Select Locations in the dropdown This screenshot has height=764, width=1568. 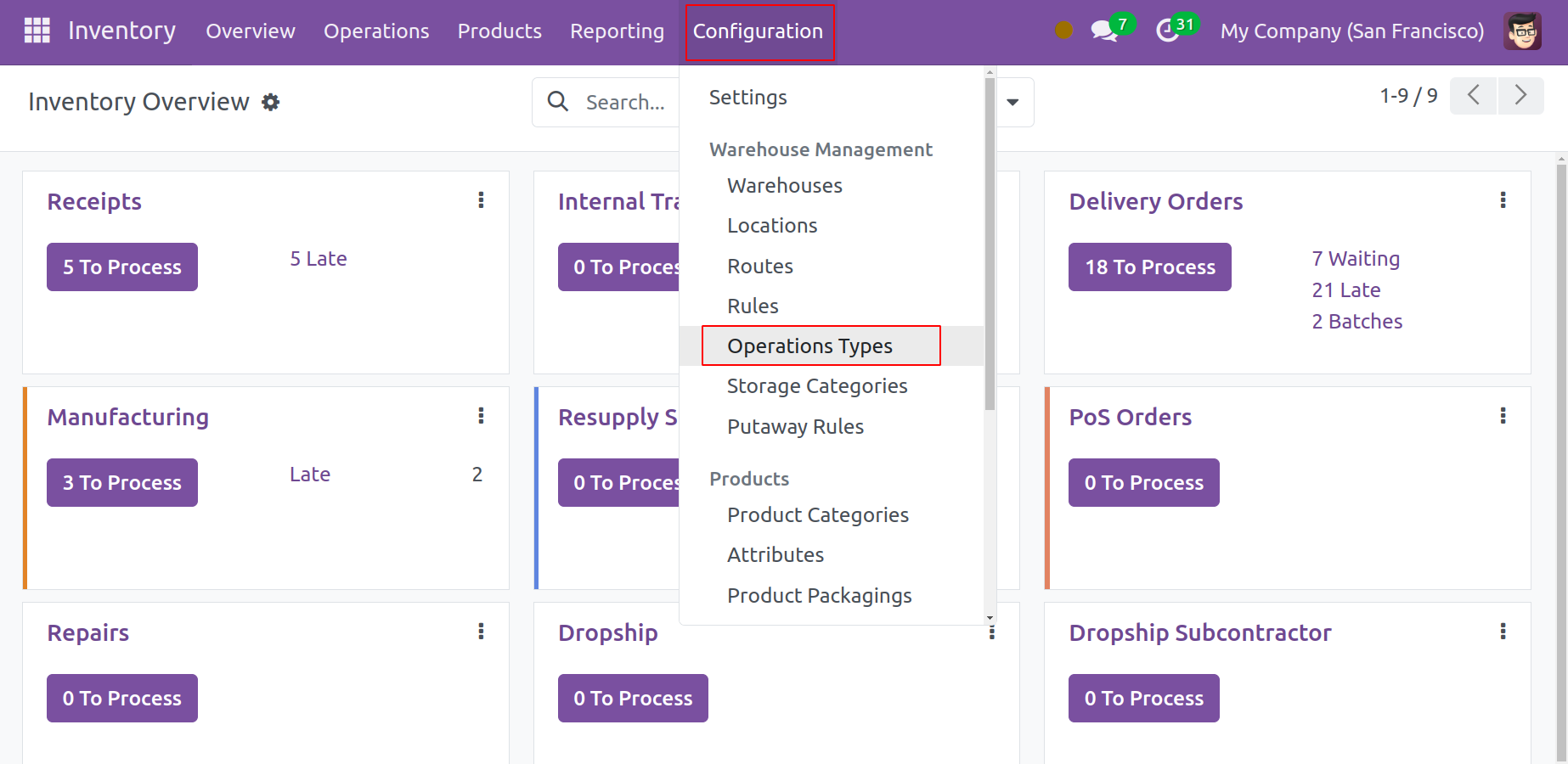772,226
